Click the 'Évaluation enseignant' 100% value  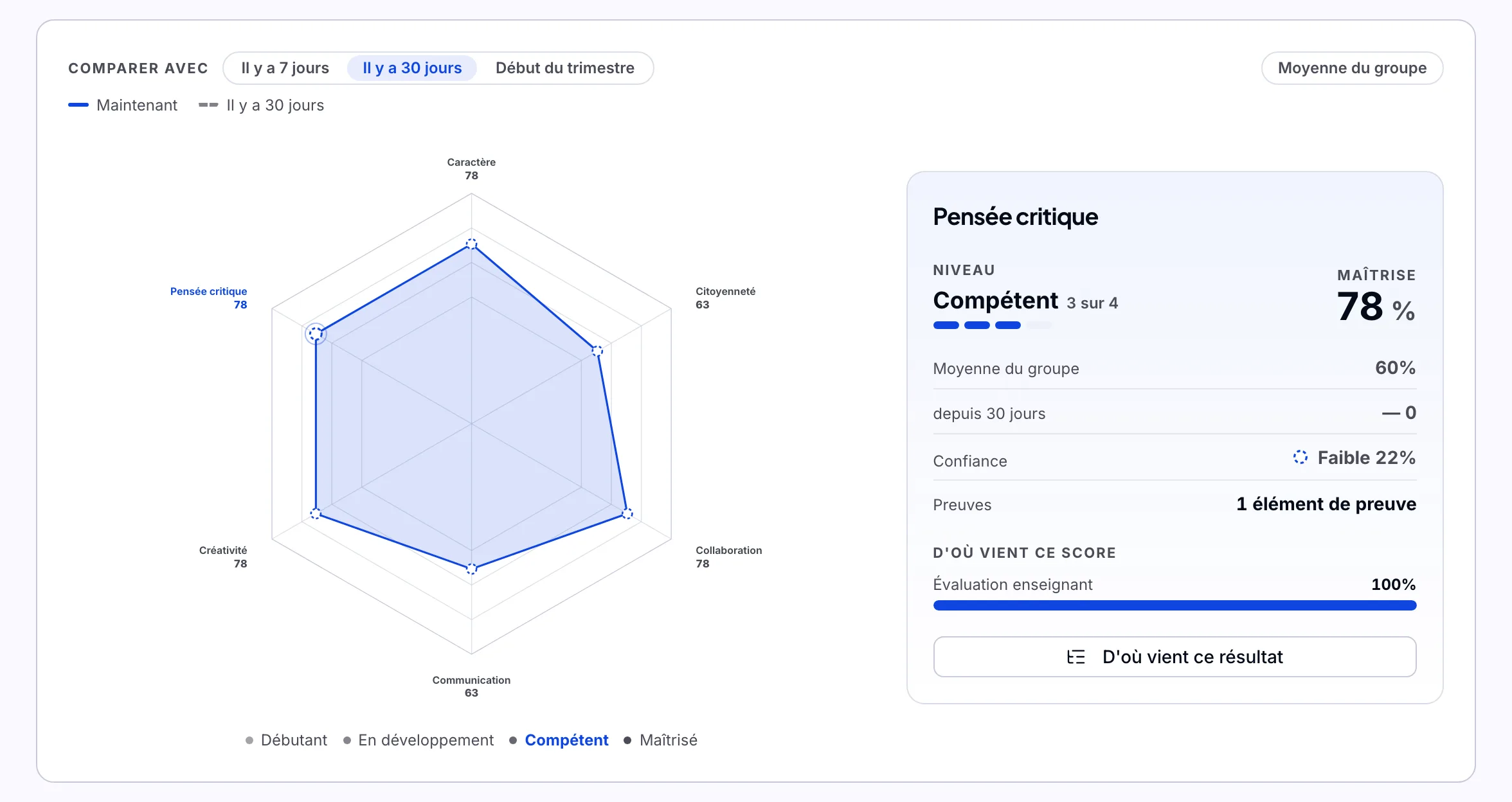(1394, 585)
